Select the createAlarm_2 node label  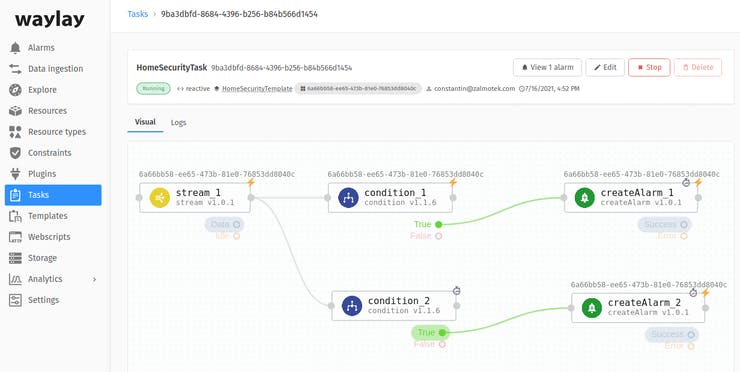tap(644, 303)
